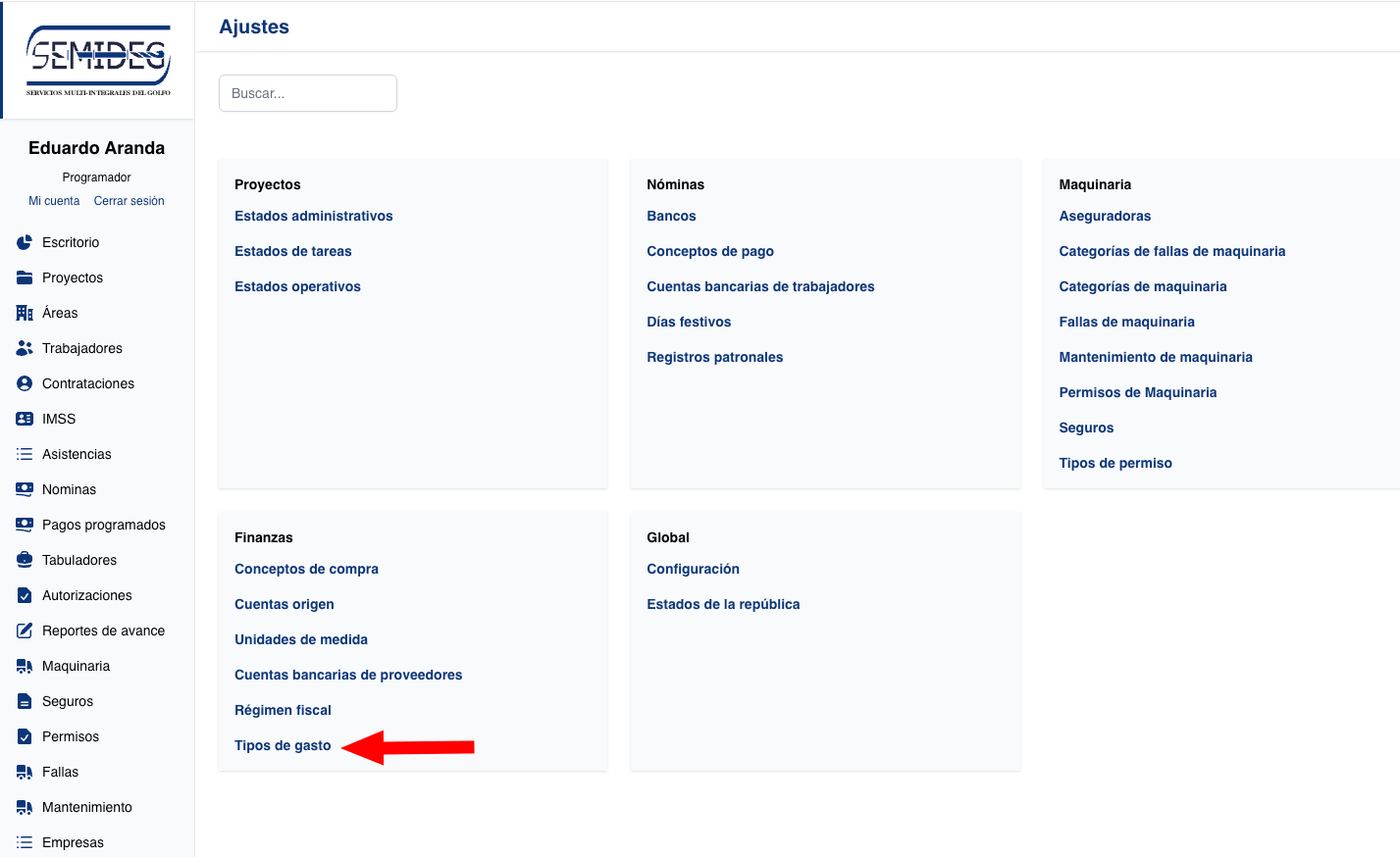Open Conceptos de pago settings
1400x857 pixels.
[709, 251]
